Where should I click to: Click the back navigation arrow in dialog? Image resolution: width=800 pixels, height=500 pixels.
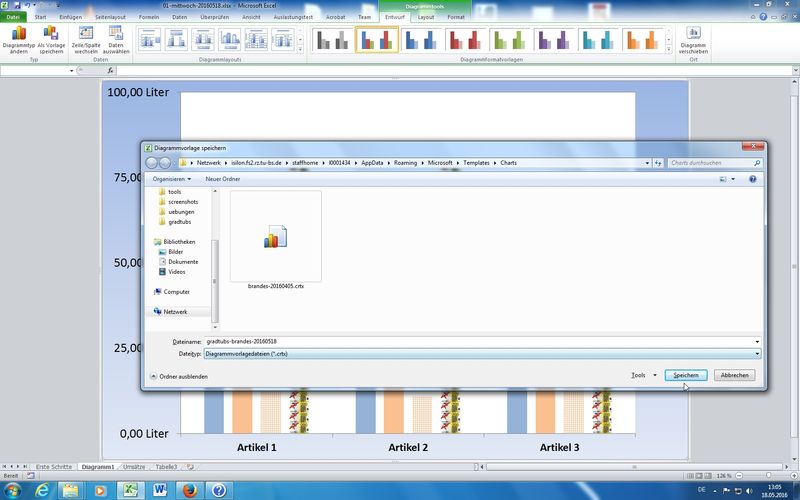[x=152, y=162]
